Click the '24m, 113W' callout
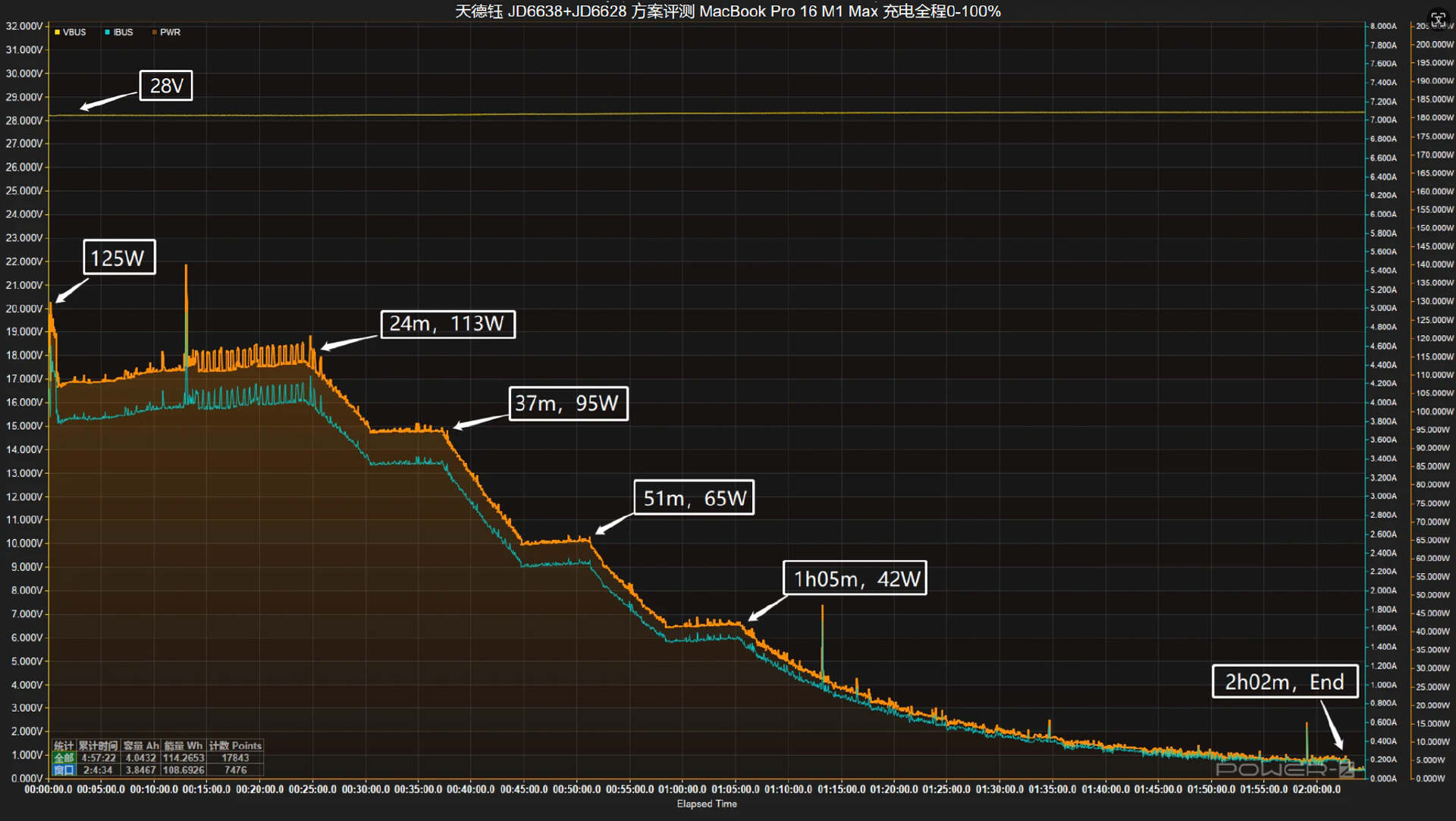 pos(447,324)
